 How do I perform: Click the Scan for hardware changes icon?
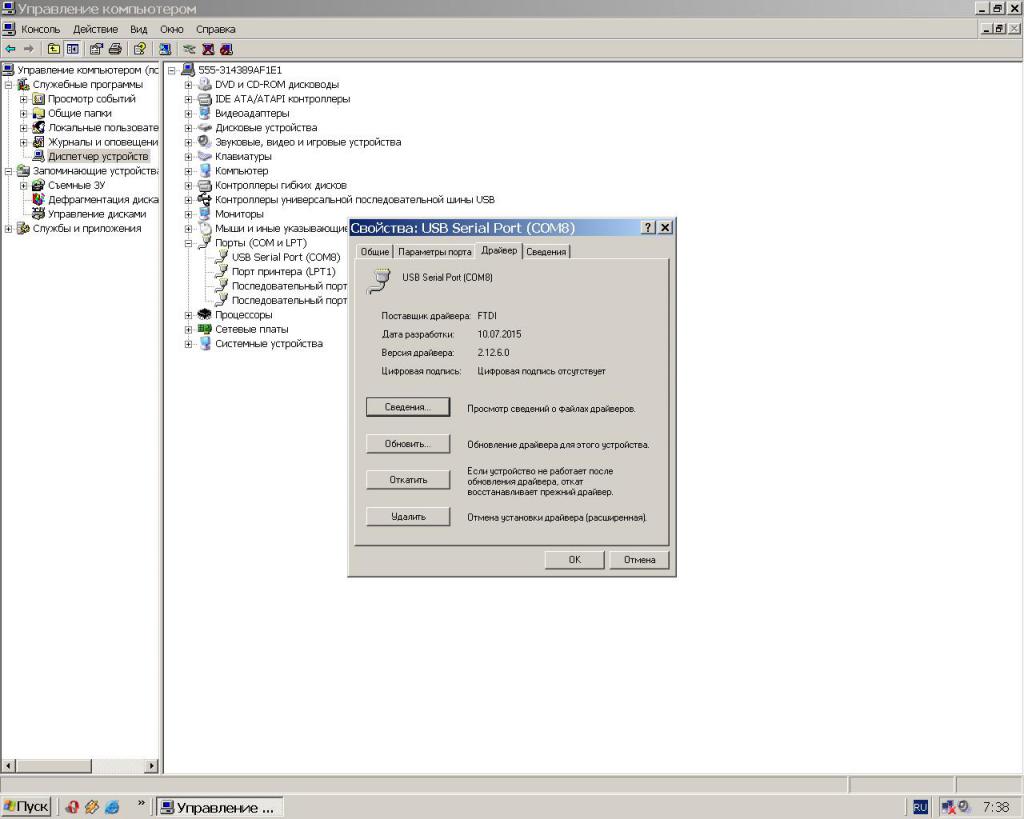[164, 48]
